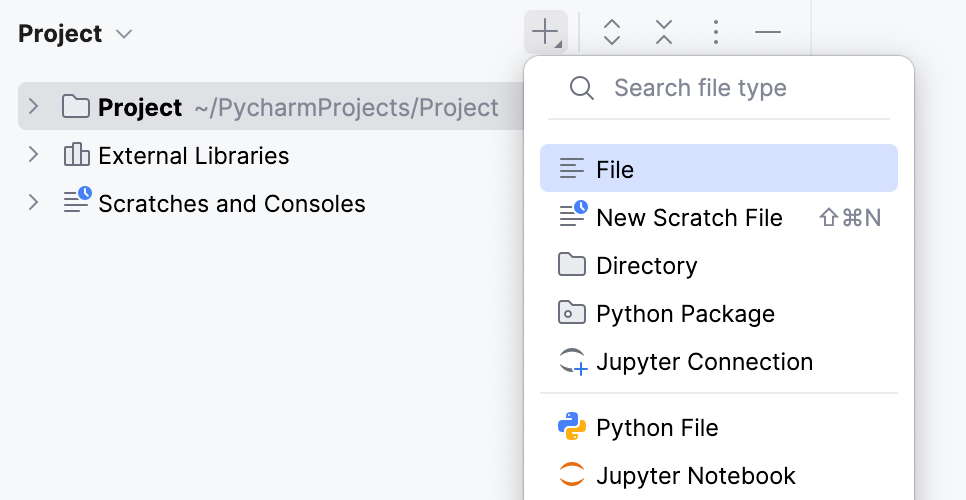
Task: Click the Jupyter Notebook icon
Action: (571, 475)
